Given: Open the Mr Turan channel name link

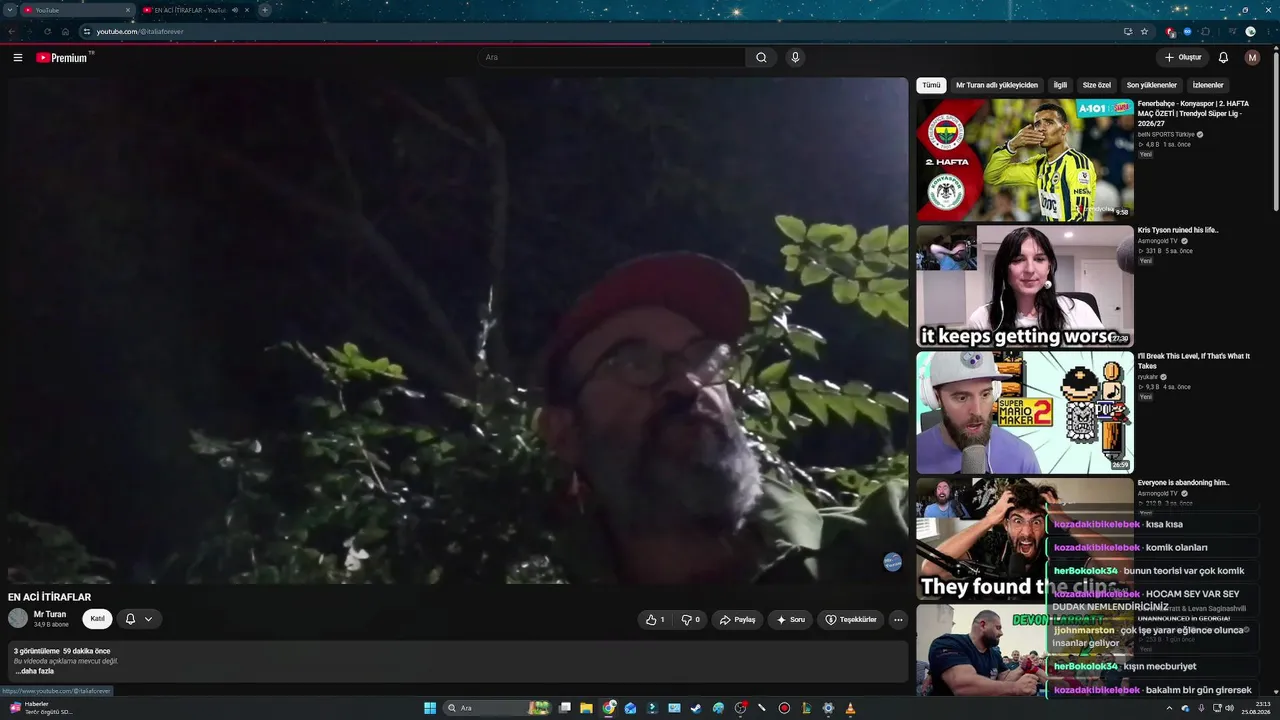Looking at the screenshot, I should tap(50, 614).
